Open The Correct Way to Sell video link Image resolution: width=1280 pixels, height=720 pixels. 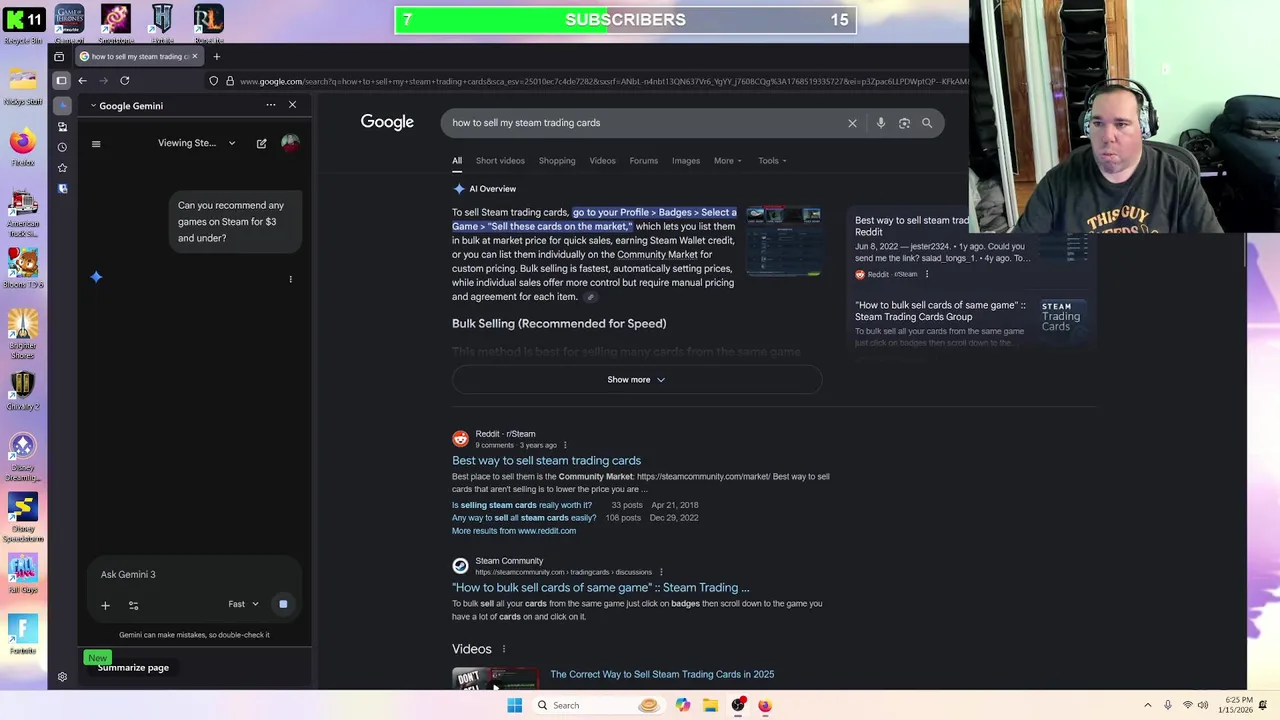(662, 674)
